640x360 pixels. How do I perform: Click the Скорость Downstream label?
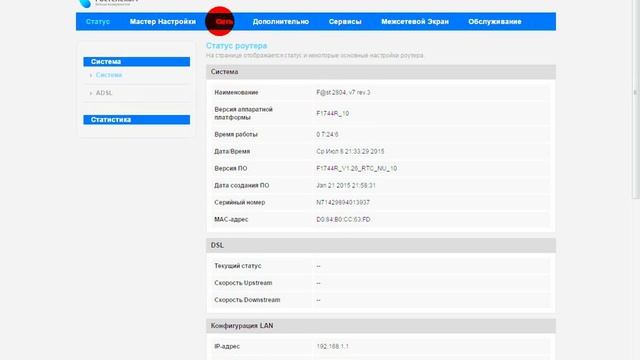[247, 300]
